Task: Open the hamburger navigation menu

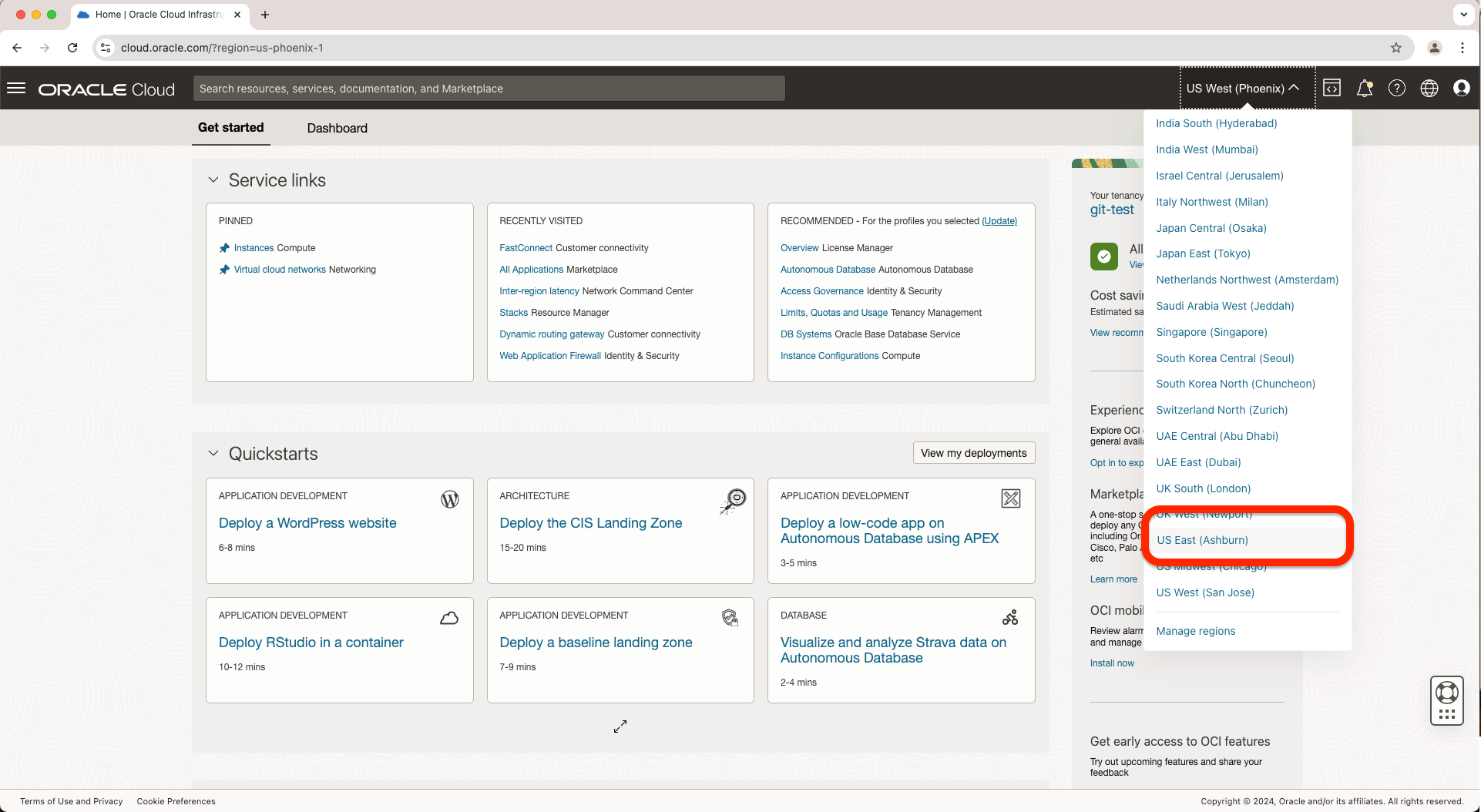Action: 16,89
